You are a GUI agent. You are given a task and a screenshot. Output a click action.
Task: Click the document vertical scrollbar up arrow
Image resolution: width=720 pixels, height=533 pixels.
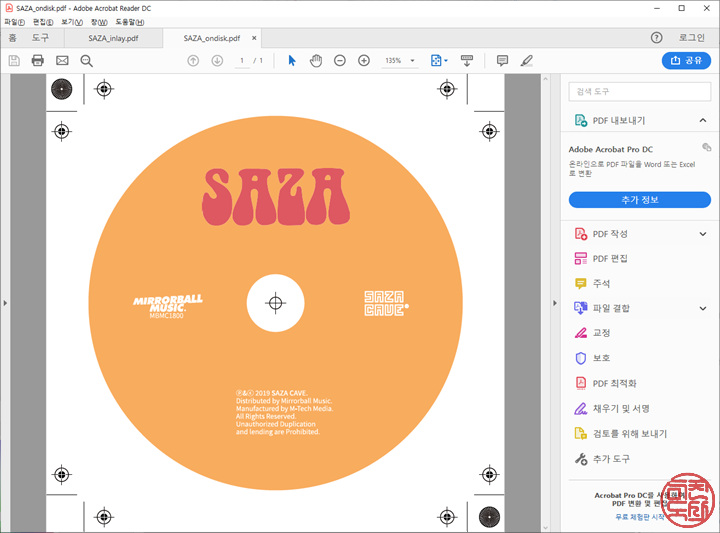(546, 79)
